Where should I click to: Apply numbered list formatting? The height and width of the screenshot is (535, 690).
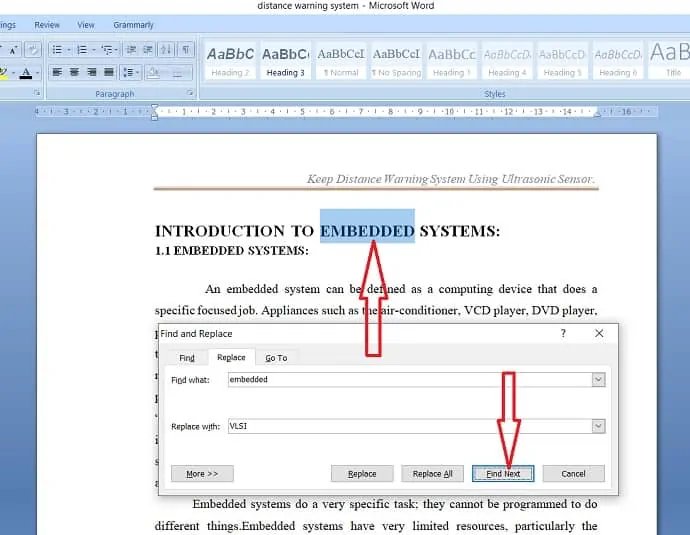pos(82,50)
